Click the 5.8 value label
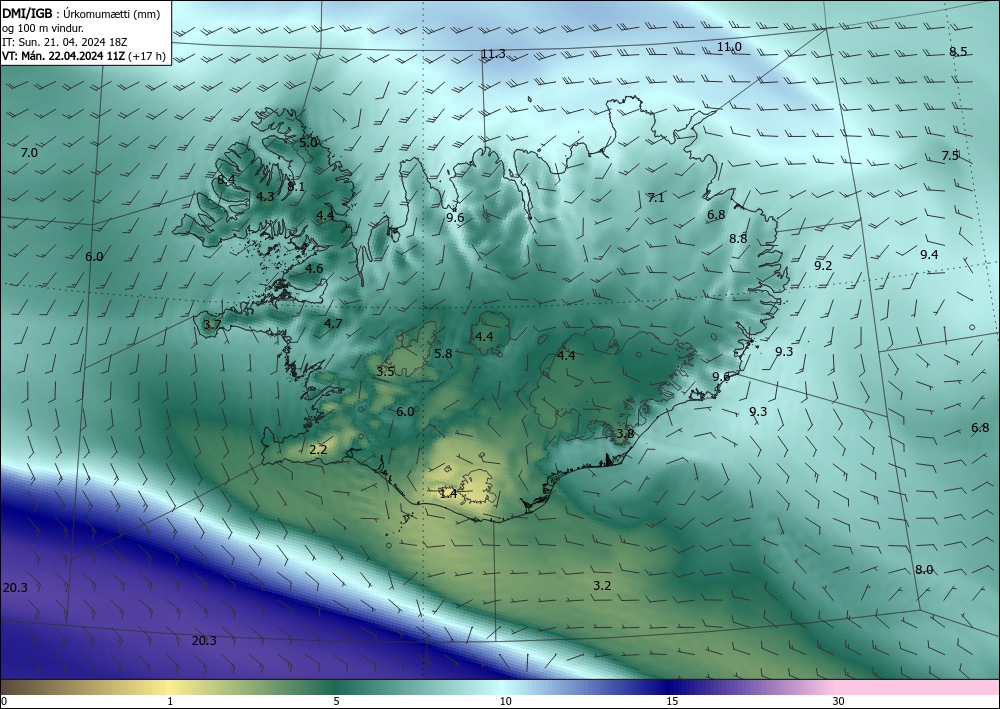 (443, 353)
